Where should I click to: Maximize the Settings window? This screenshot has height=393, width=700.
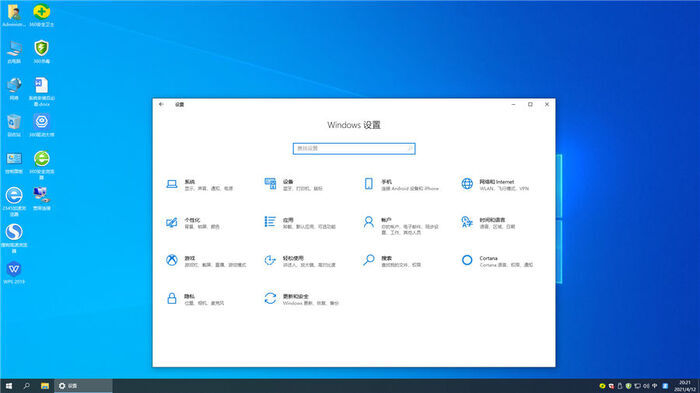(x=530, y=104)
